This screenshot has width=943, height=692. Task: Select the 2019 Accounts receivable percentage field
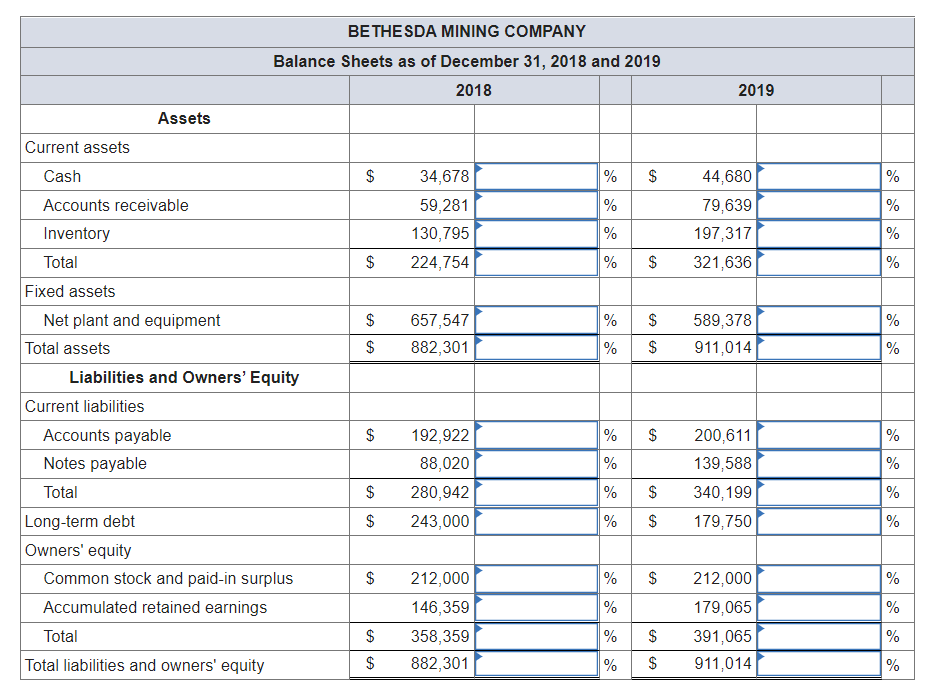pyautogui.click(x=819, y=205)
